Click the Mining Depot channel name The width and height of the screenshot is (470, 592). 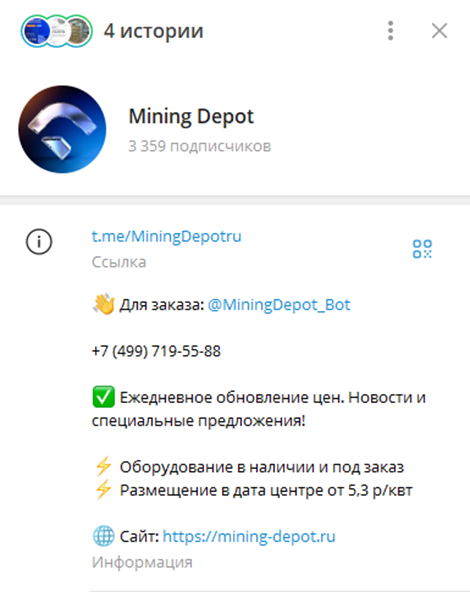(x=191, y=117)
